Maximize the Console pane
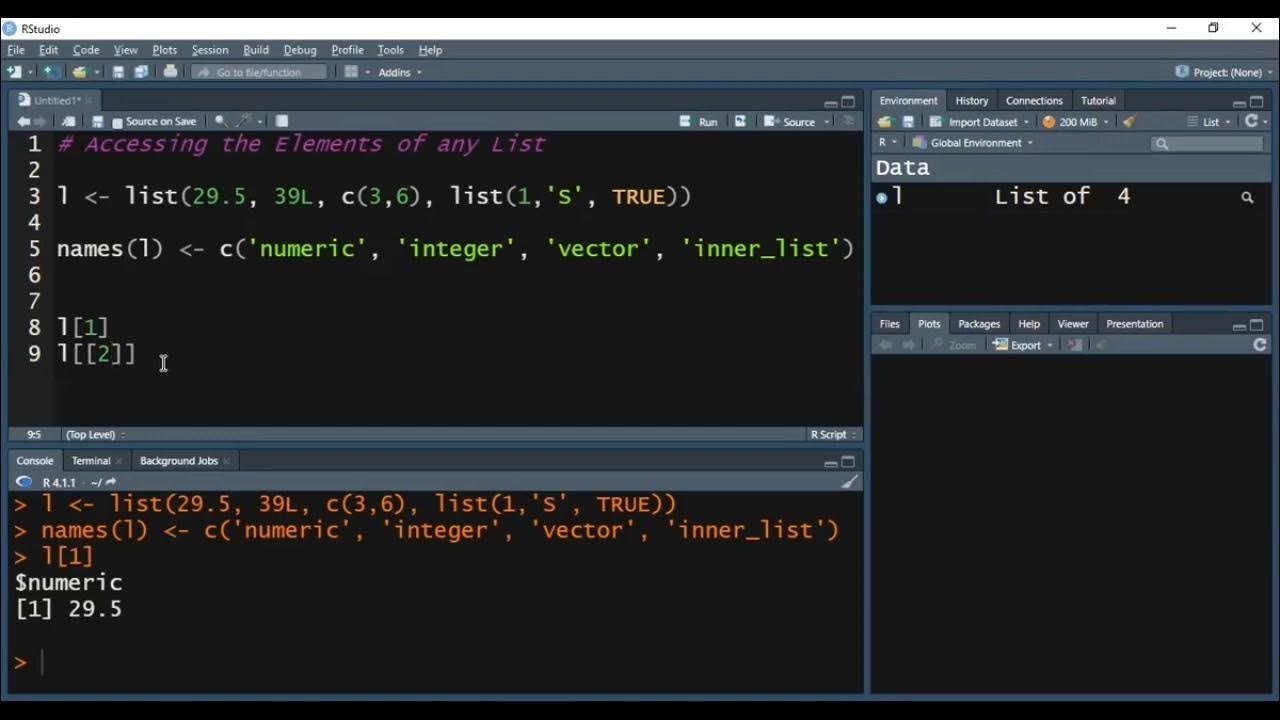The image size is (1280, 720). pos(848,462)
